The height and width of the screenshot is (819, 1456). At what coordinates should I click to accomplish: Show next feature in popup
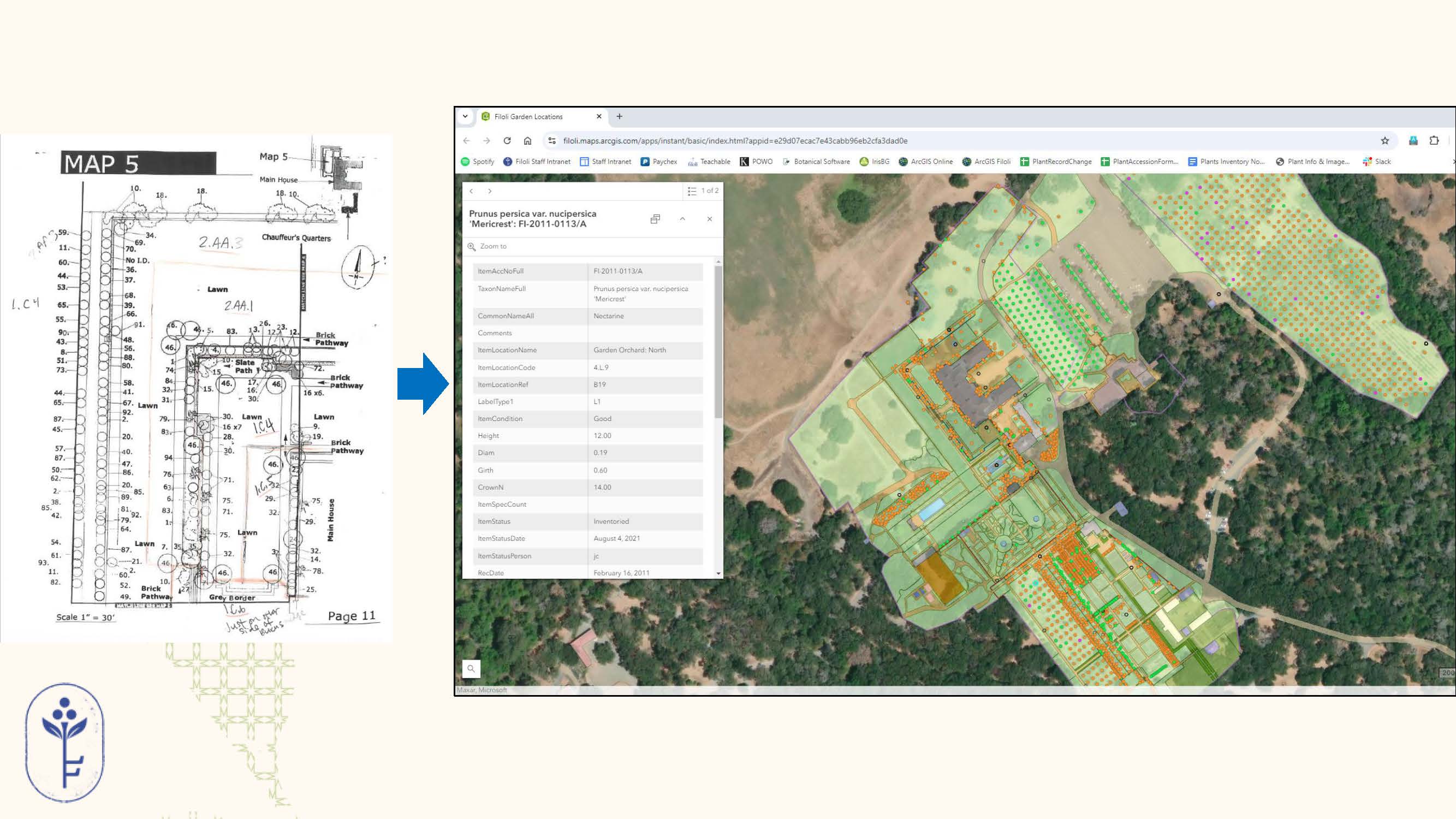(x=490, y=191)
